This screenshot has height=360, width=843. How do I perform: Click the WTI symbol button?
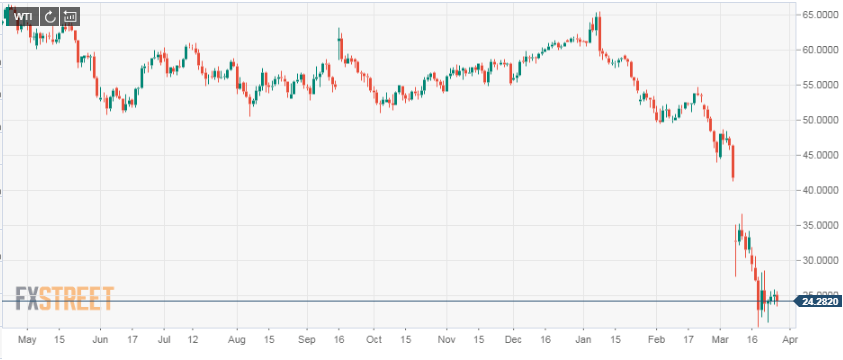point(23,17)
